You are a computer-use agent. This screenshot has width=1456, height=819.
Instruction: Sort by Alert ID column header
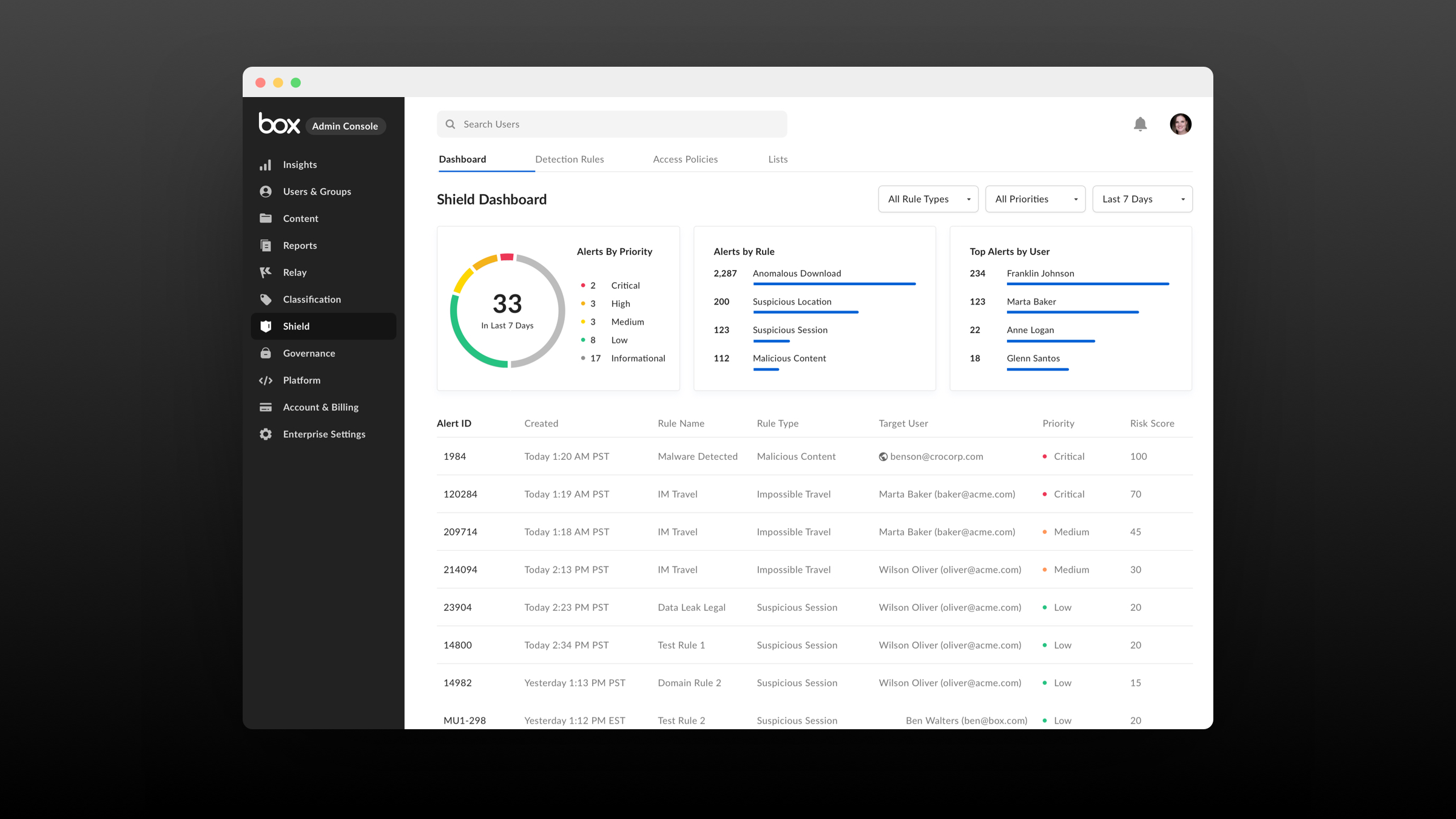[x=454, y=423]
